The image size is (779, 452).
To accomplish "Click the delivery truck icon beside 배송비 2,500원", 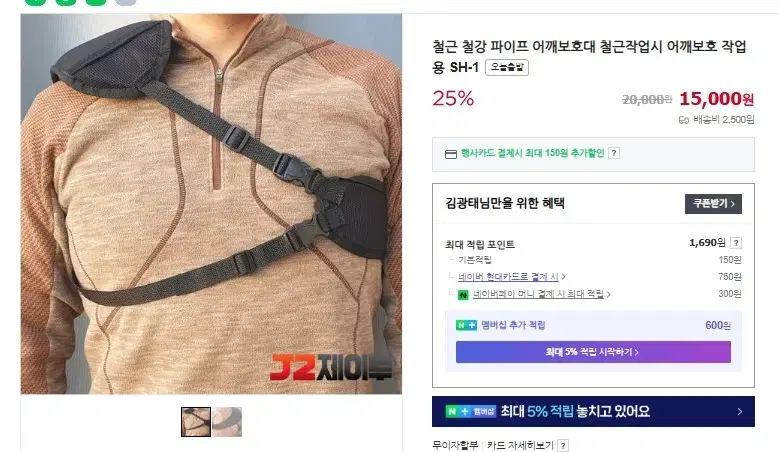I will click(x=684, y=120).
